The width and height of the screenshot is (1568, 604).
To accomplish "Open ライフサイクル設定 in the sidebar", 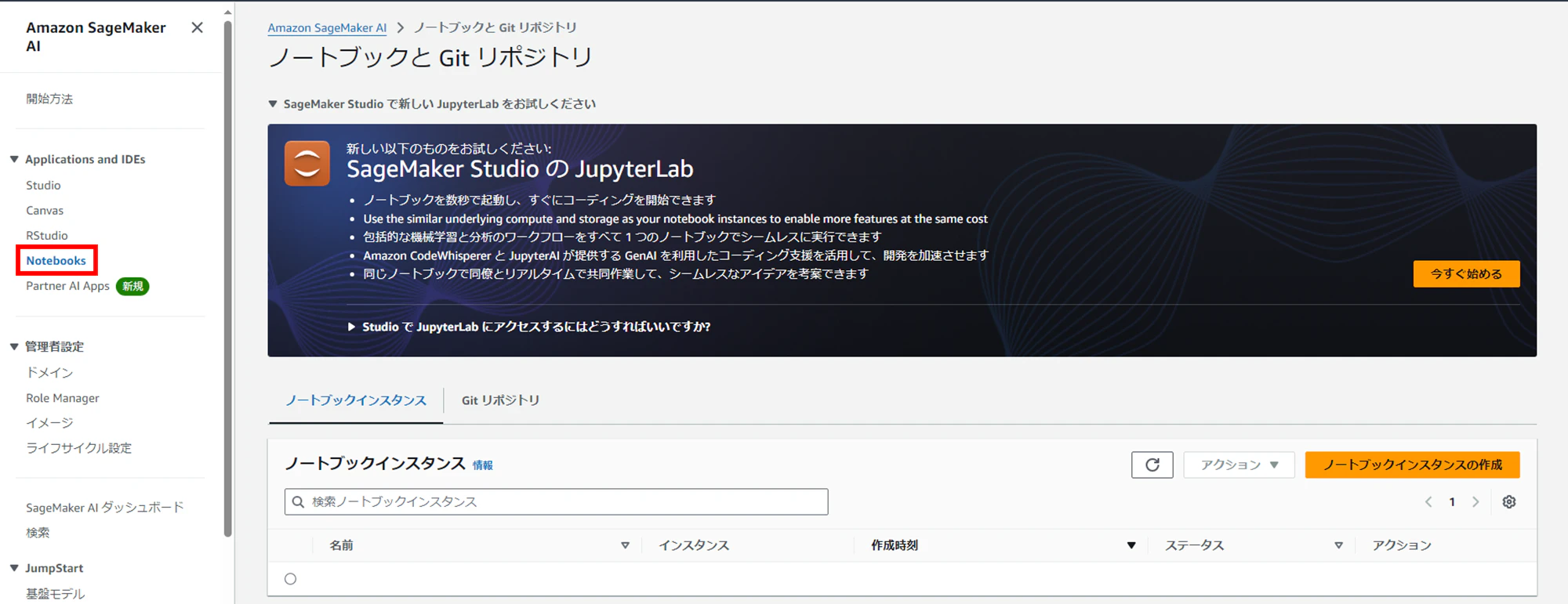I will (x=78, y=448).
